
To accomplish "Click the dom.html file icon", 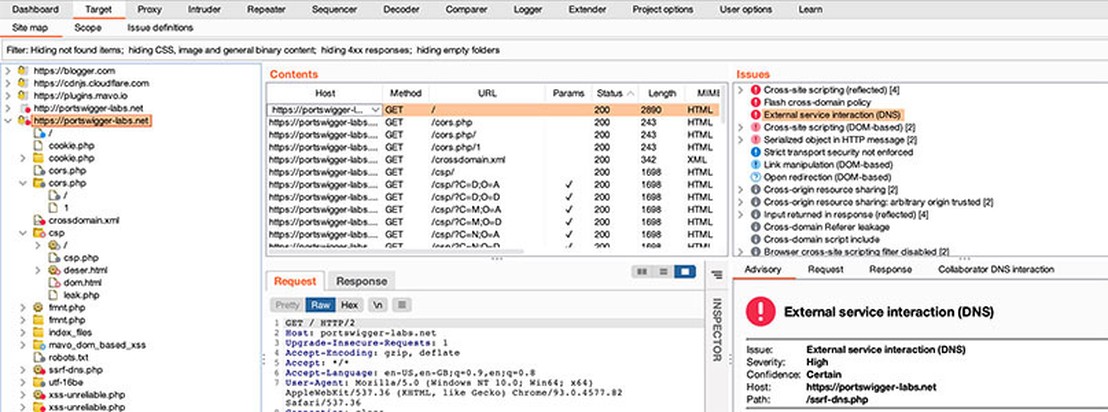I will pyautogui.click(x=54, y=282).
